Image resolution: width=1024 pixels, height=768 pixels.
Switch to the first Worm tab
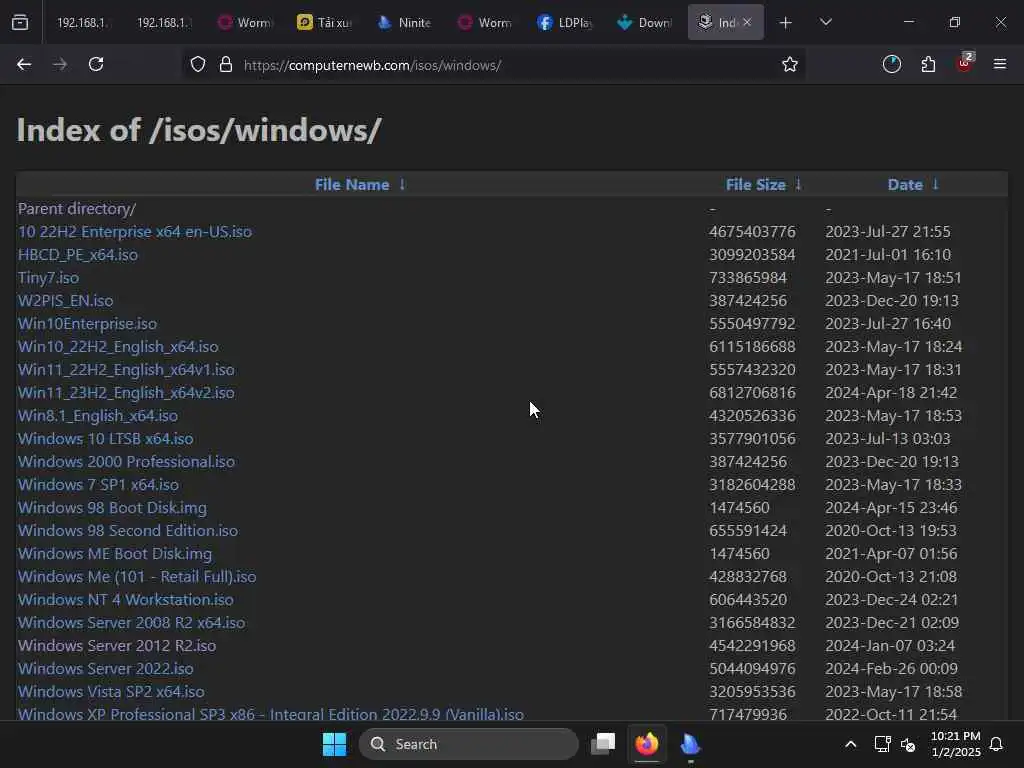pyautogui.click(x=244, y=23)
